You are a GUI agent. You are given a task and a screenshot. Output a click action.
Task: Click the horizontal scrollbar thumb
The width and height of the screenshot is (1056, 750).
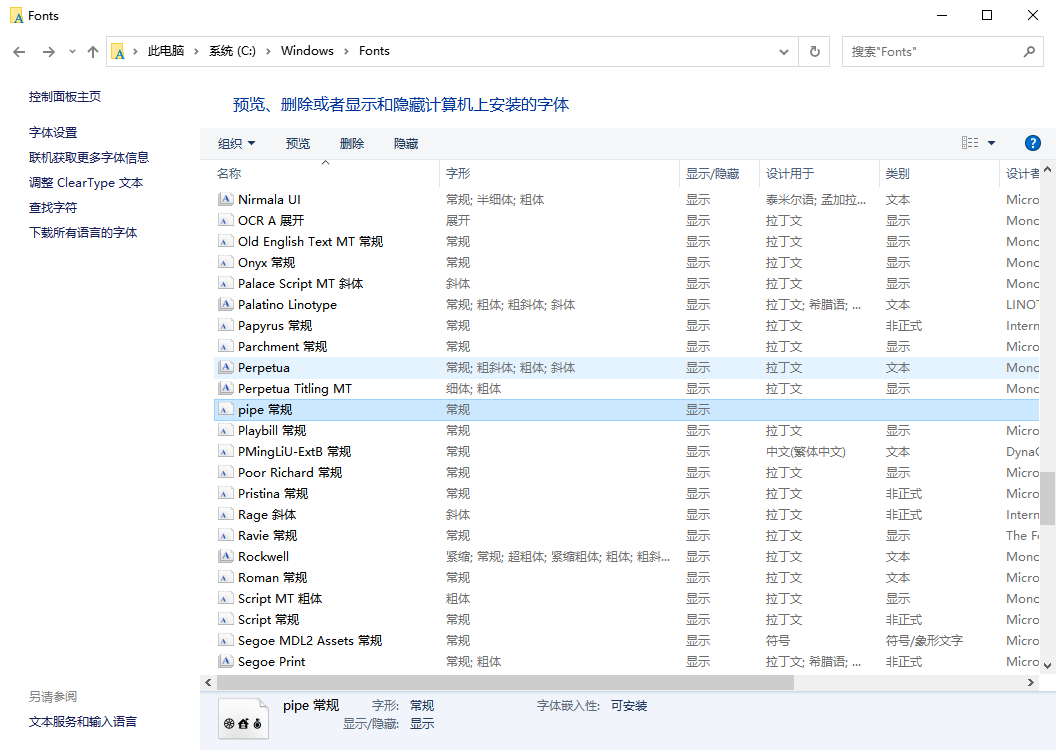[x=505, y=683]
